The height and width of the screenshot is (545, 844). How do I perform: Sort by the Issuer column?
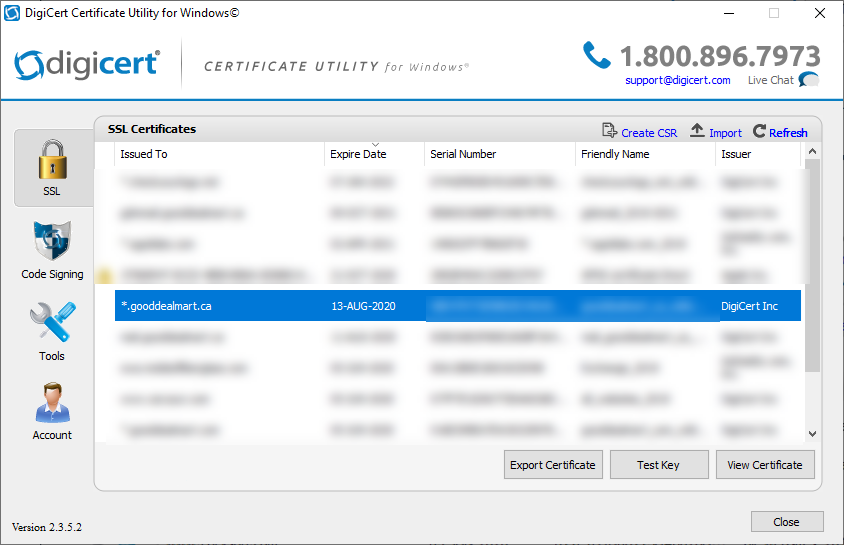[x=758, y=154]
